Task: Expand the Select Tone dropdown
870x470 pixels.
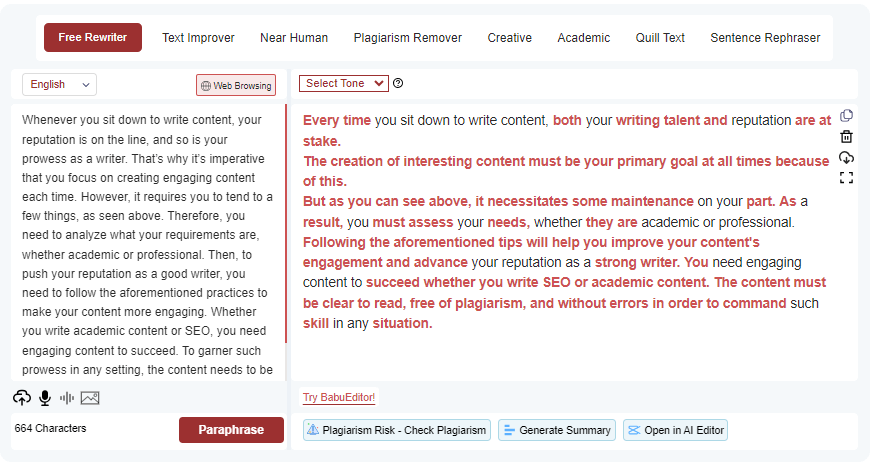Action: [x=343, y=84]
